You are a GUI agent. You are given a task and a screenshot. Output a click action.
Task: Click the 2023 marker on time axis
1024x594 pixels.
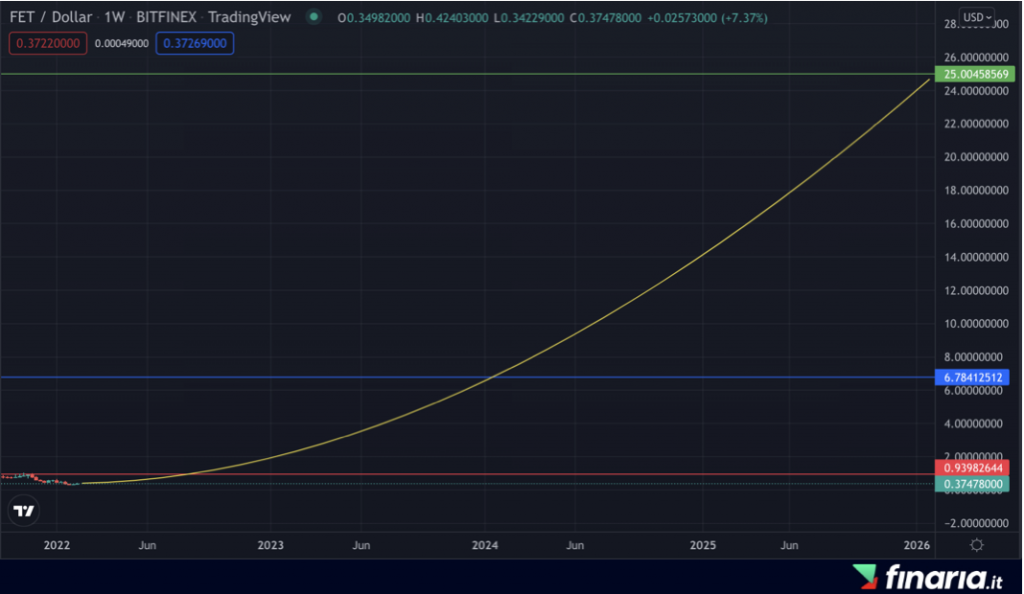270,545
